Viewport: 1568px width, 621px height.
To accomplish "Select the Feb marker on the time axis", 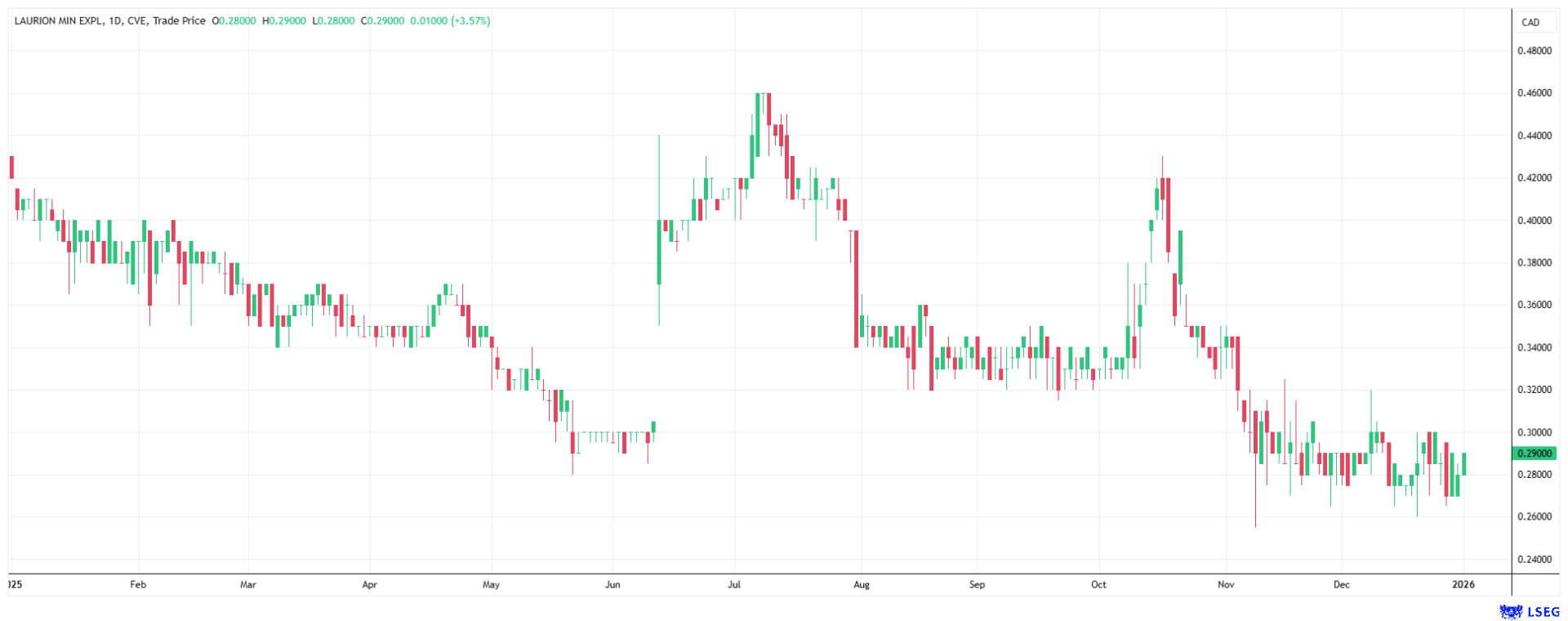I will coord(138,585).
